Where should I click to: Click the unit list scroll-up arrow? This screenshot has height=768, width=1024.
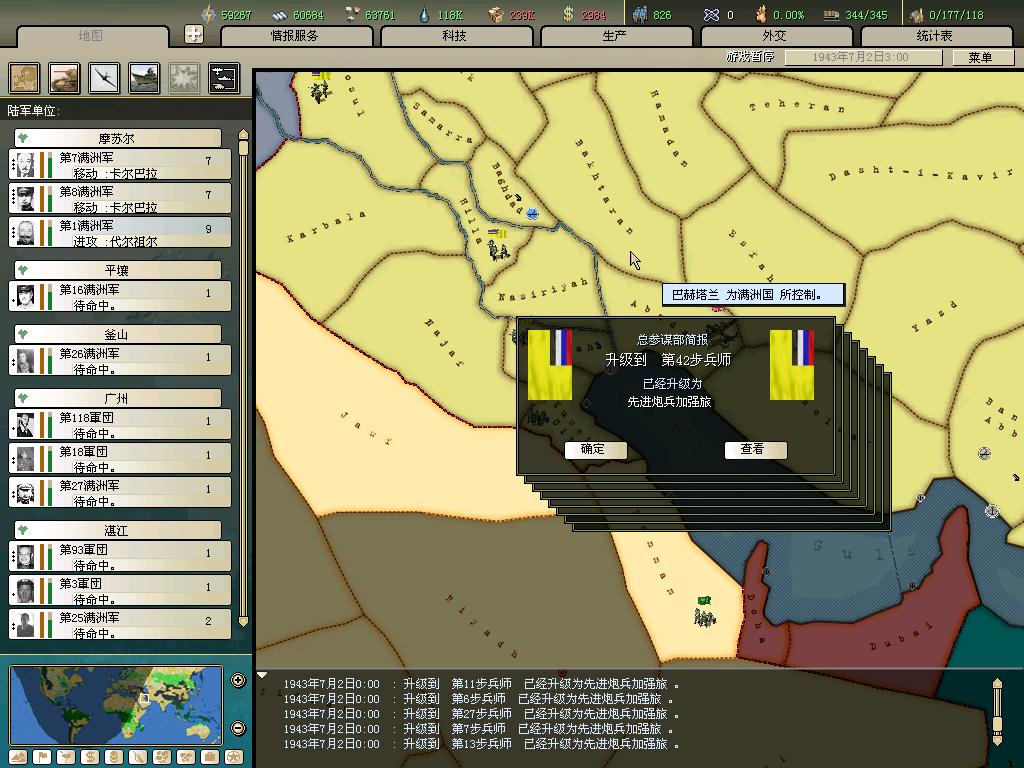coord(243,134)
